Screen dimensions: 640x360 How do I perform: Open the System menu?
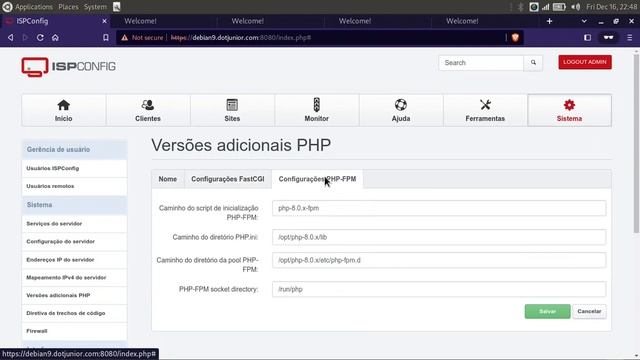[x=95, y=7]
